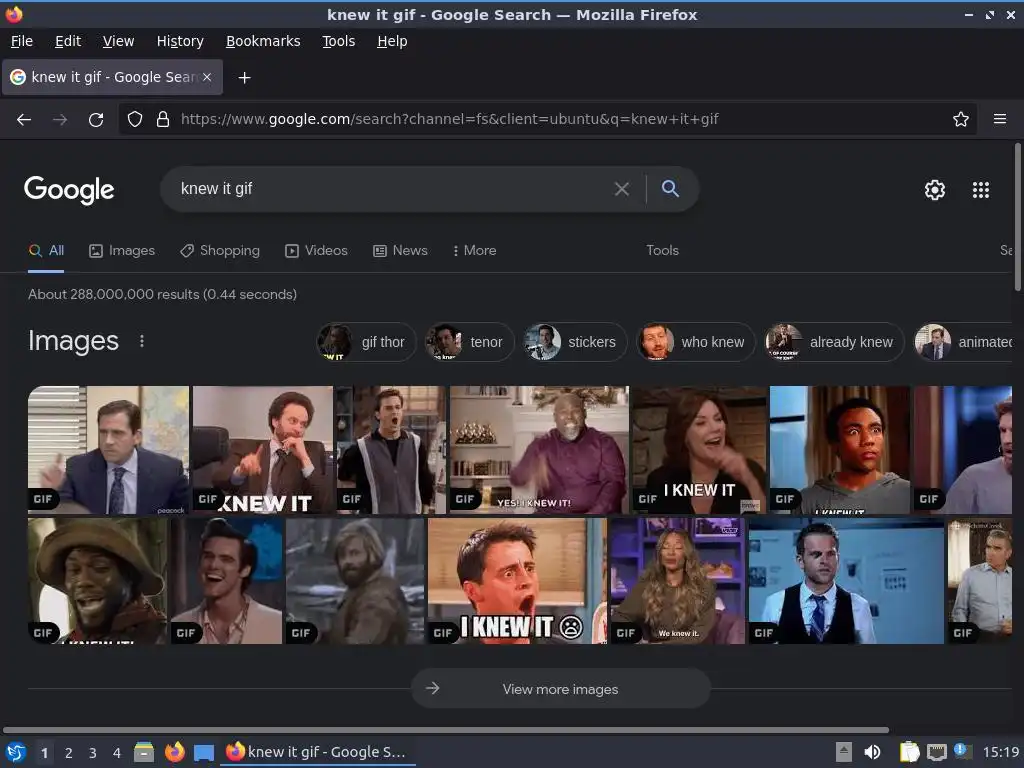Open the volume control in system tray
The image size is (1024, 768).
pyautogui.click(x=872, y=752)
